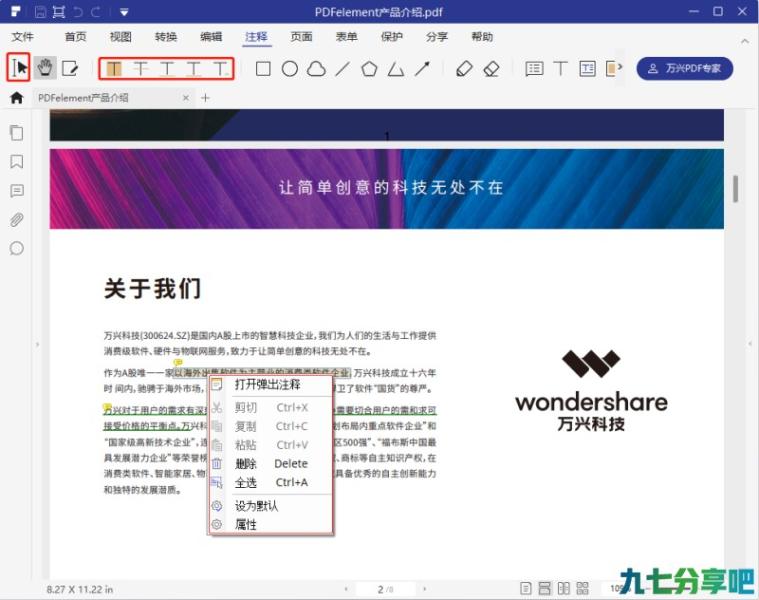This screenshot has width=759, height=600.
Task: Collapse the ribbon with the chevron
Action: pos(744,42)
